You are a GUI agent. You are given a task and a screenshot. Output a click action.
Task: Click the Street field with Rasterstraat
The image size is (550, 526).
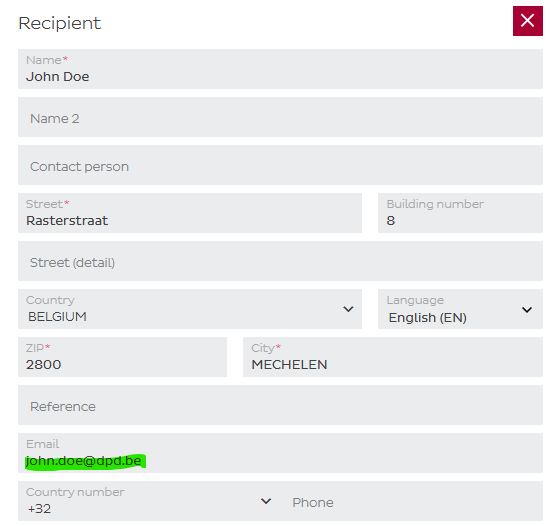[x=190, y=213]
